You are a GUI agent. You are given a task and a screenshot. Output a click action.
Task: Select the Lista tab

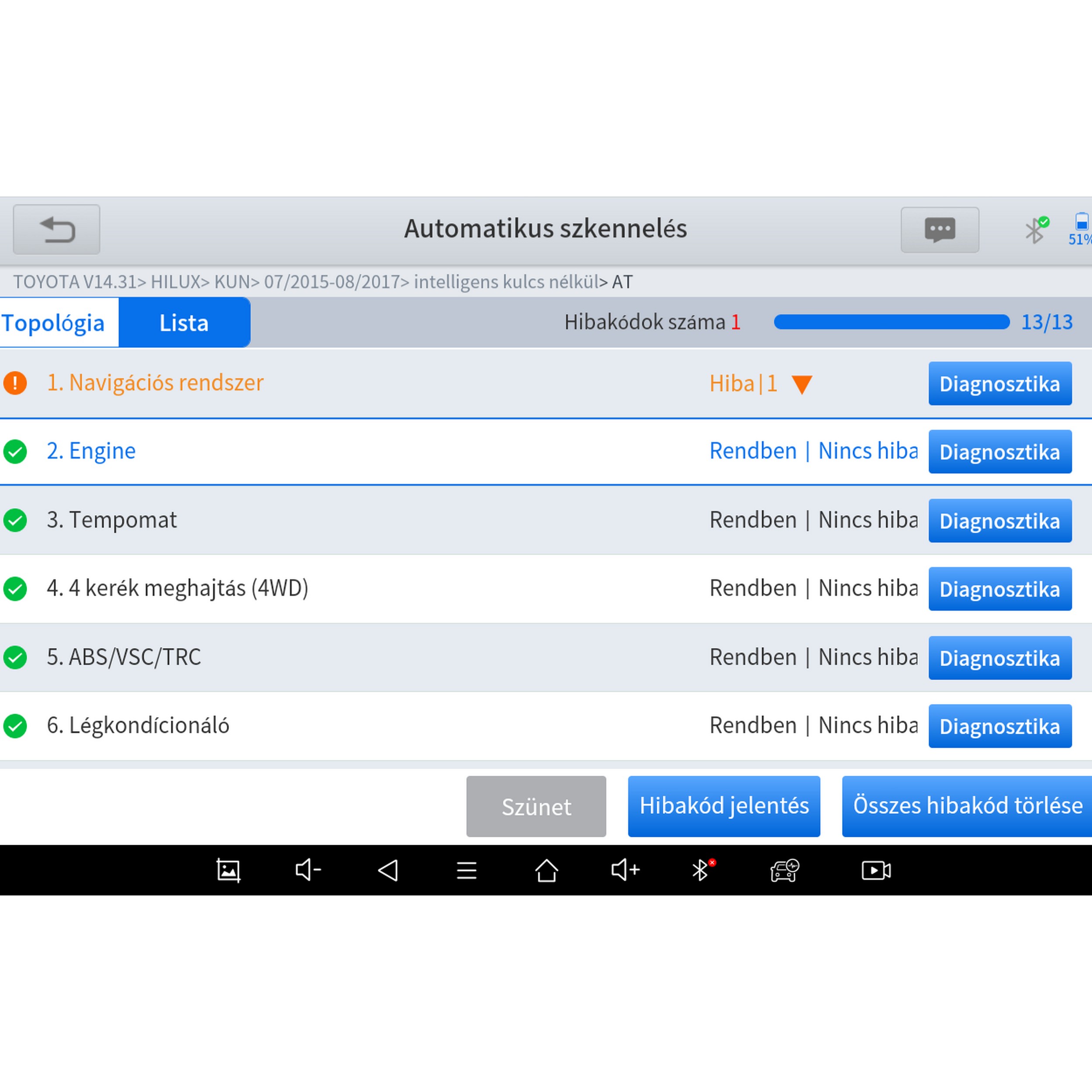(184, 323)
